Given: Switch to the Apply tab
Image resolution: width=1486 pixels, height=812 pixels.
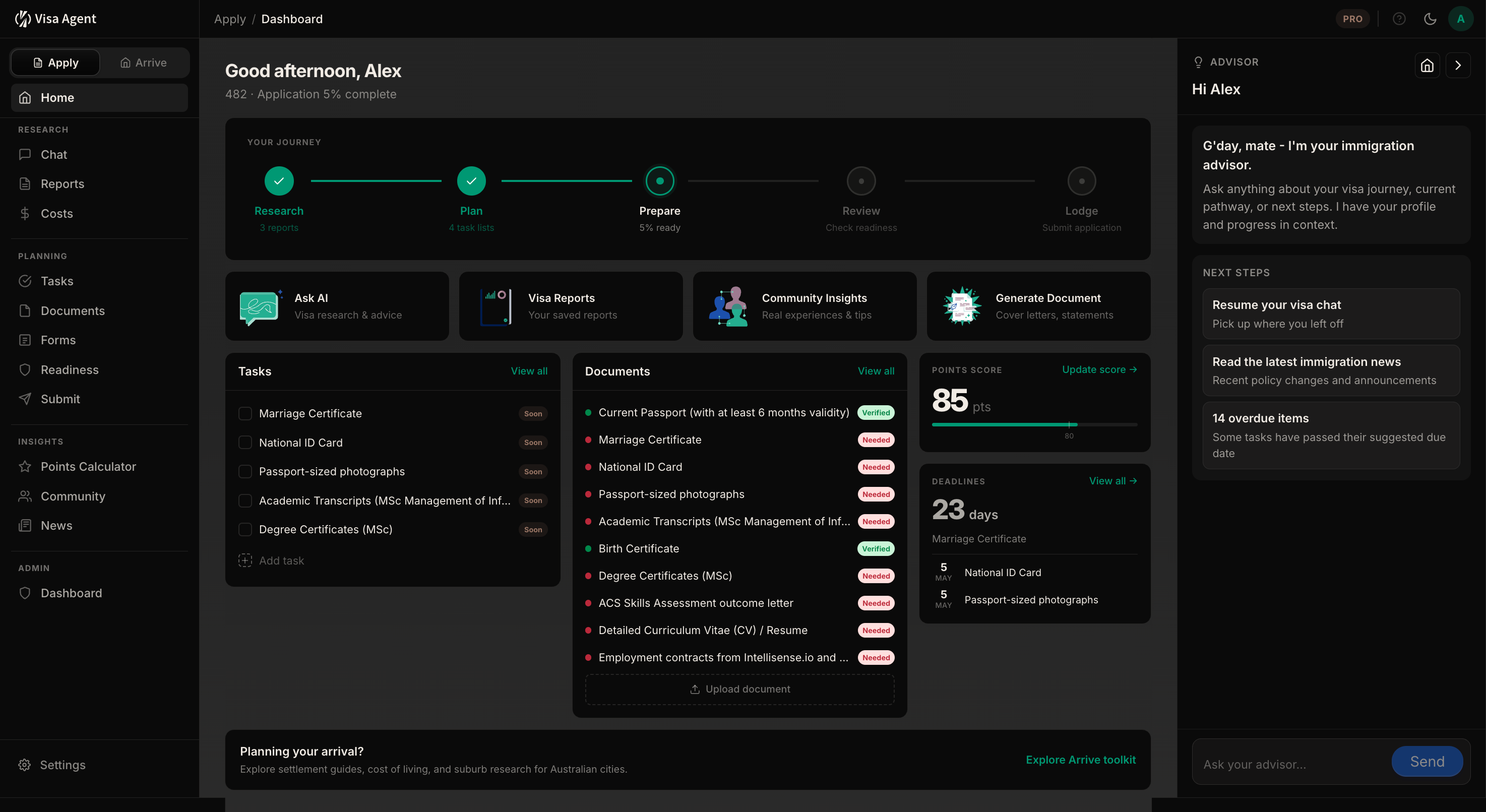Looking at the screenshot, I should (55, 63).
